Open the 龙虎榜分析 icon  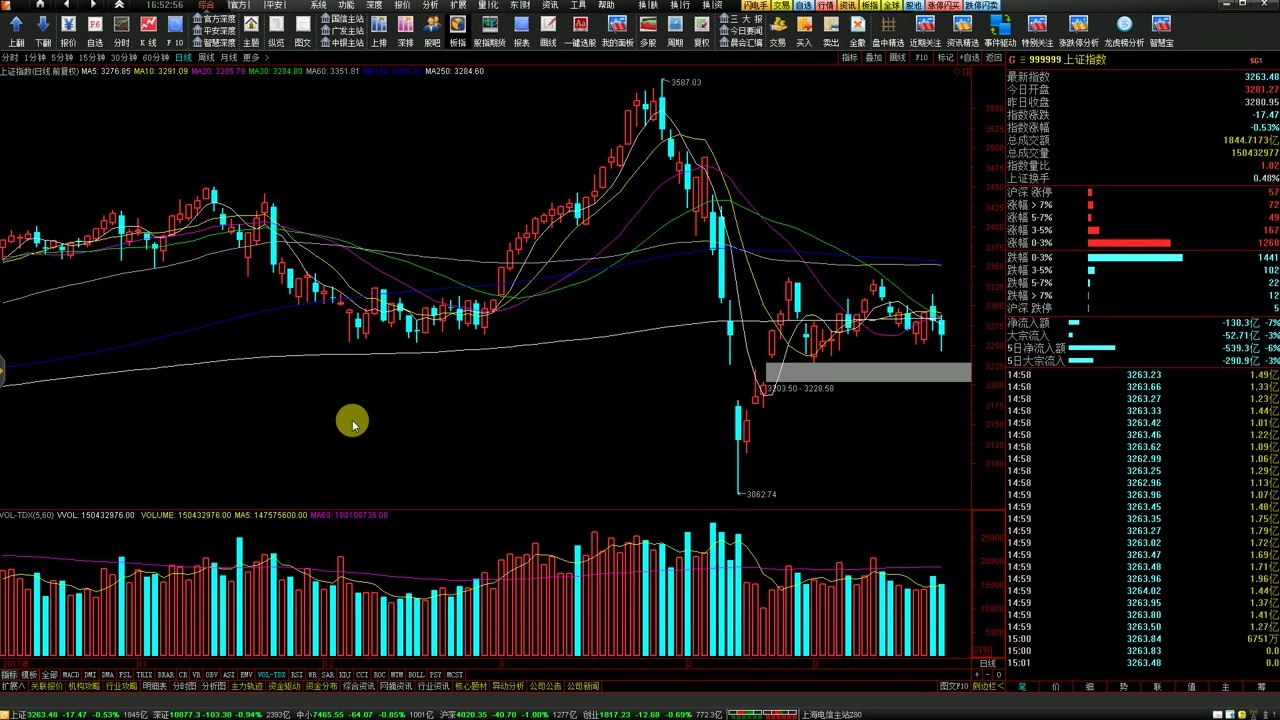point(1124,24)
